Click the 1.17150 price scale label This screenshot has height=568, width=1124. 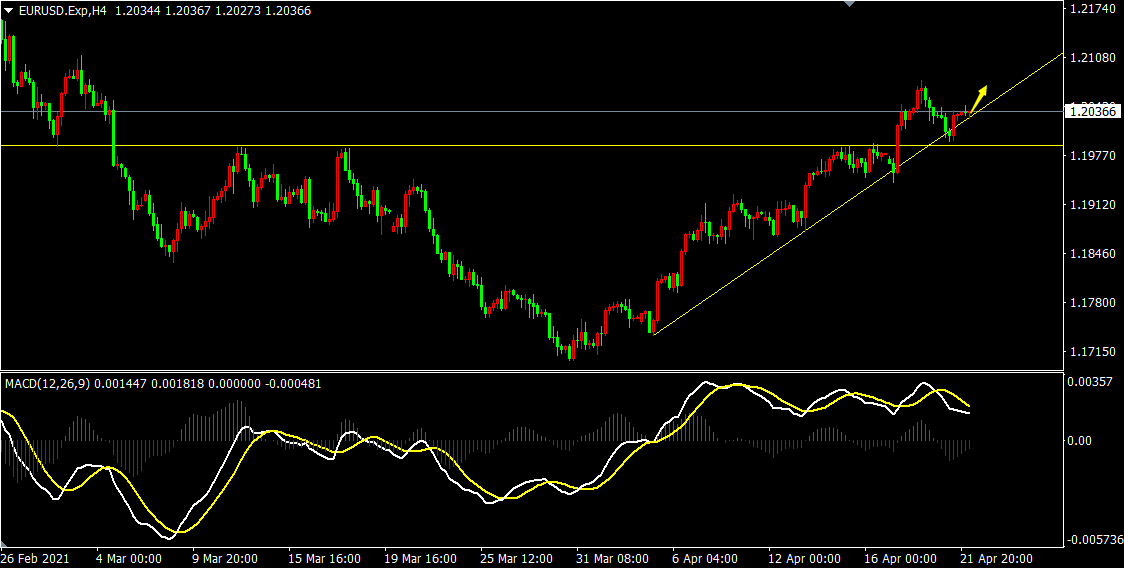pos(1092,352)
